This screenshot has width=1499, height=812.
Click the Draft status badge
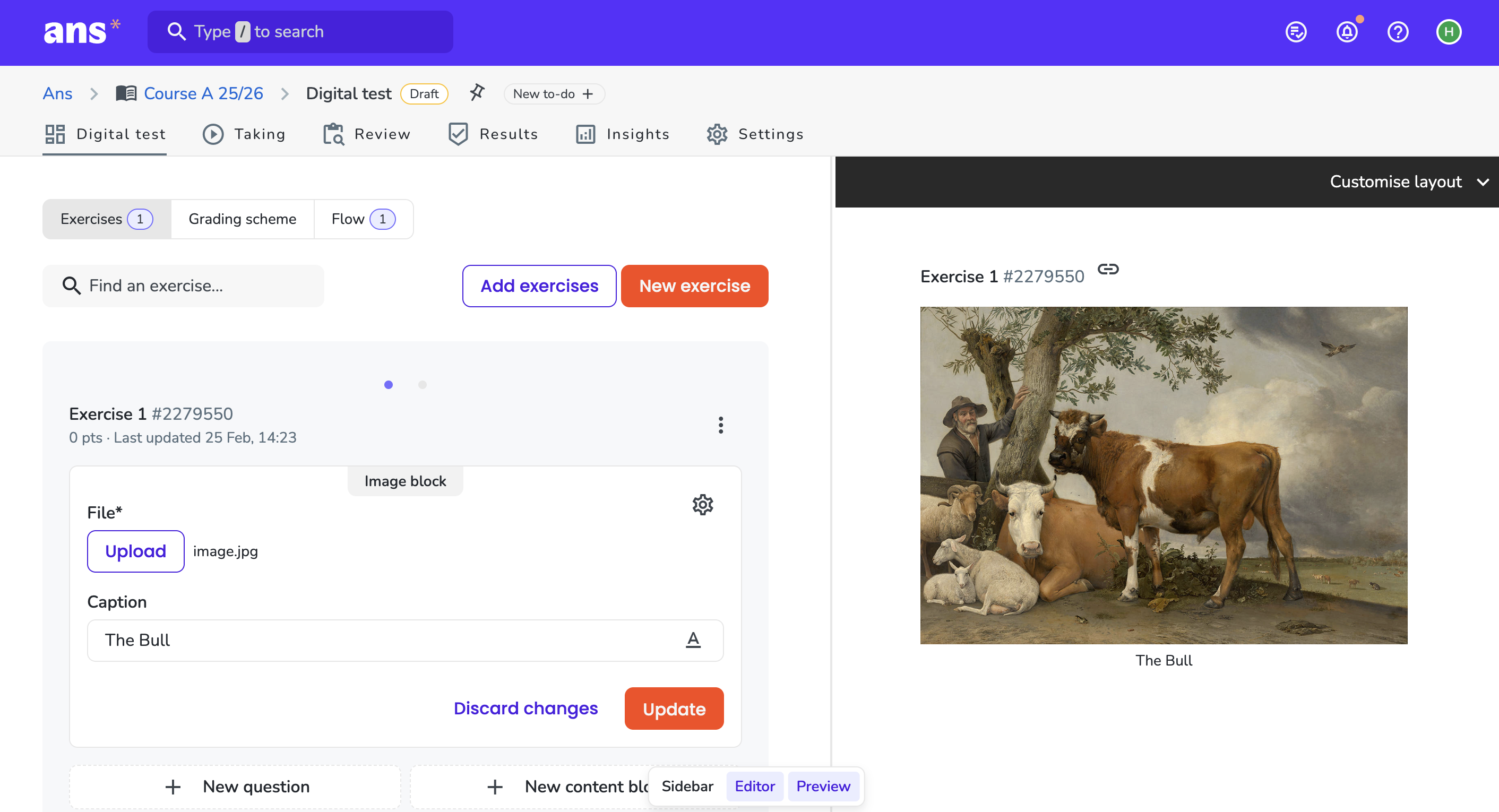(424, 93)
